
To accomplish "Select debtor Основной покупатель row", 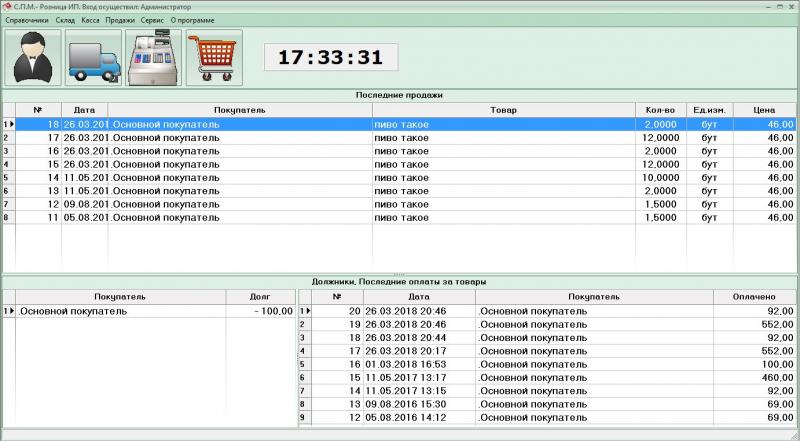I will tap(149, 311).
